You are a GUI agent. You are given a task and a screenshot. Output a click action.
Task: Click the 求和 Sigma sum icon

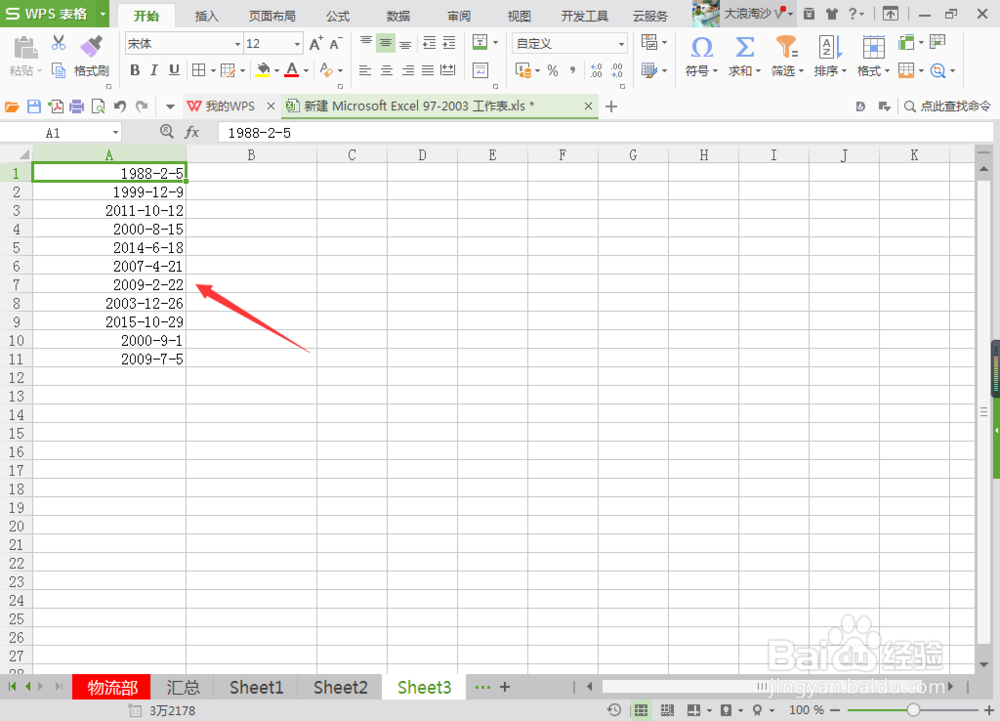click(x=744, y=47)
